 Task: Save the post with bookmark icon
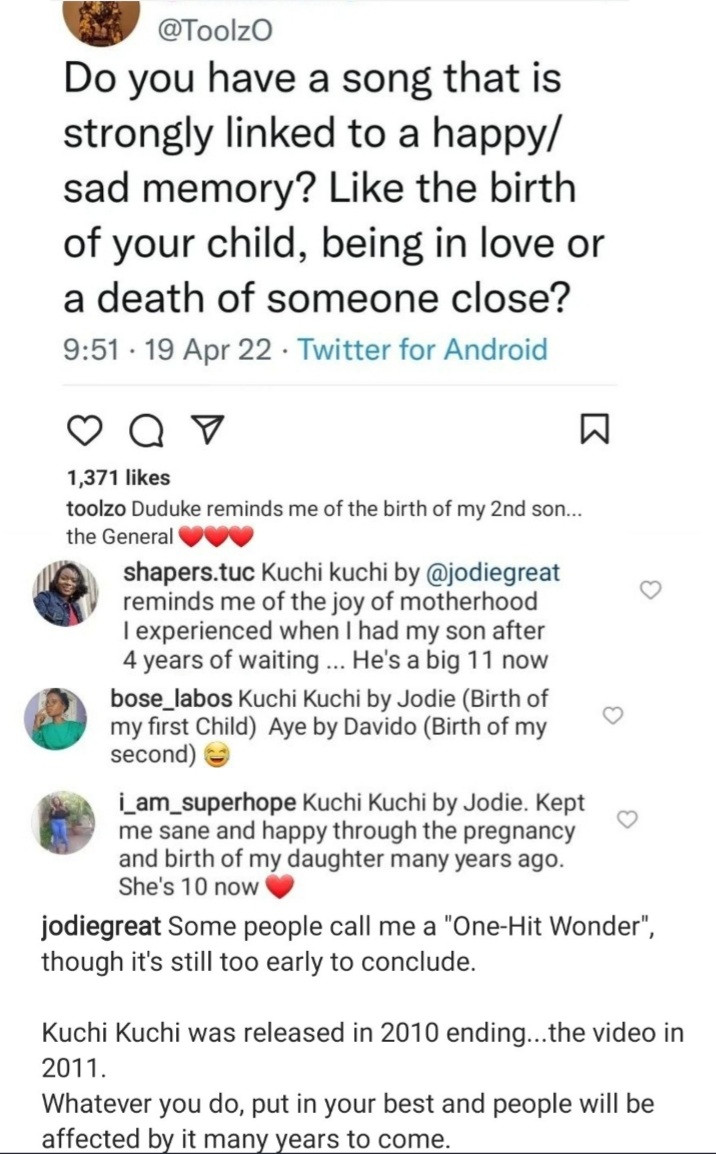[593, 430]
